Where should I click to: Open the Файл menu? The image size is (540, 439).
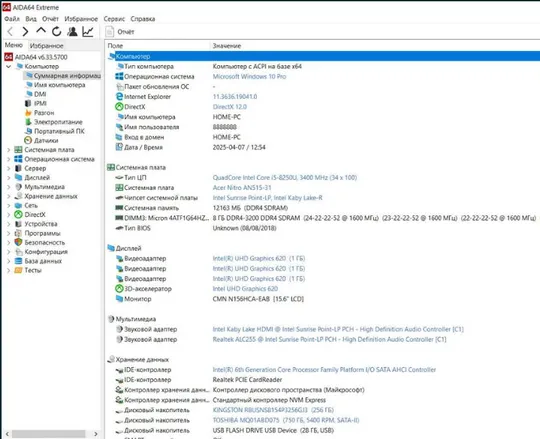12,19
